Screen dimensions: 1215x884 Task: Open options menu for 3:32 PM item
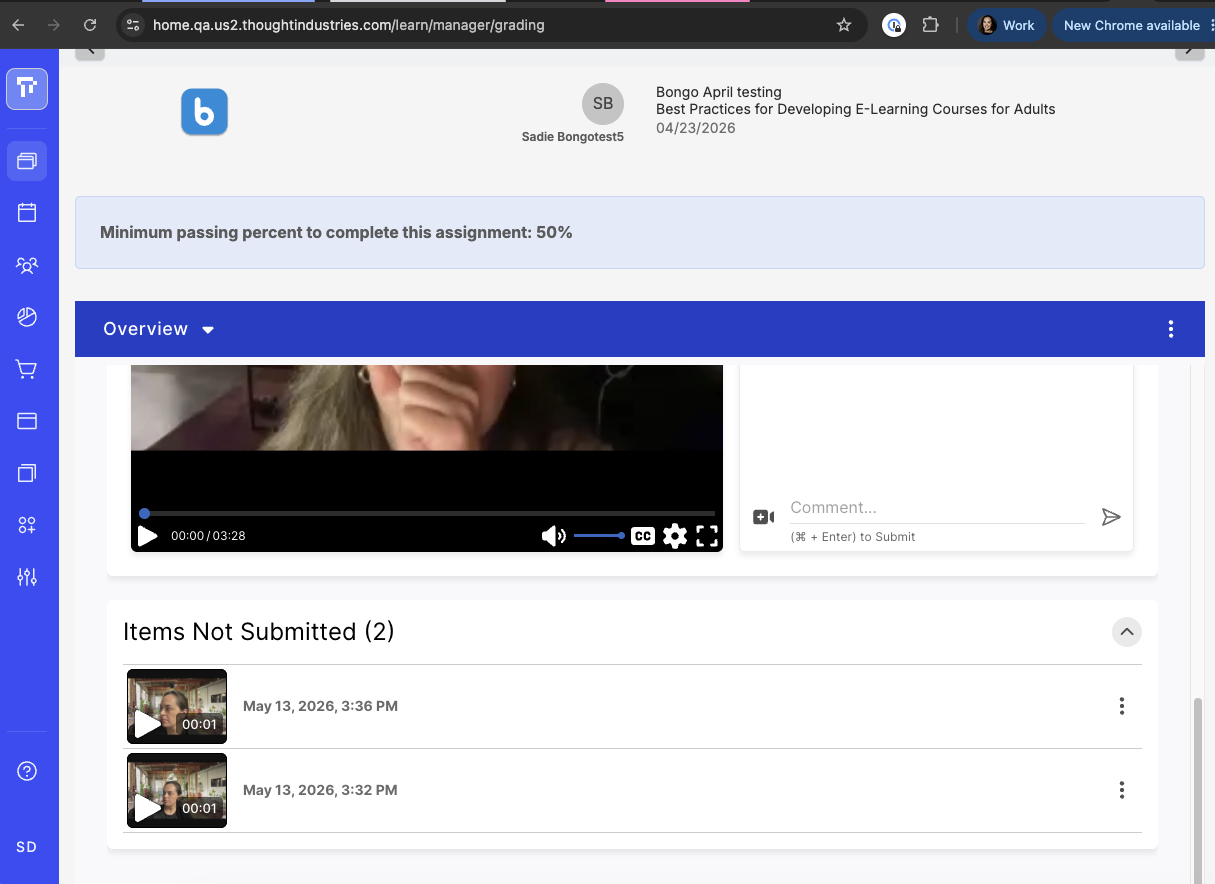(x=1122, y=790)
